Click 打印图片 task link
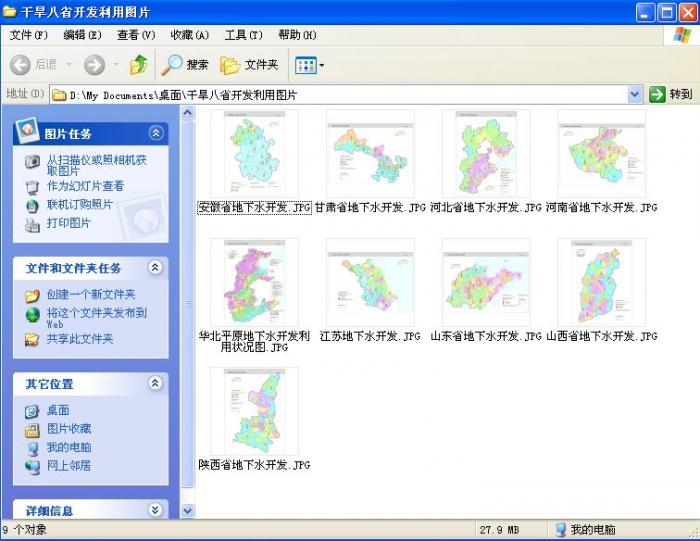The height and width of the screenshot is (541, 700). pyautogui.click(x=68, y=223)
